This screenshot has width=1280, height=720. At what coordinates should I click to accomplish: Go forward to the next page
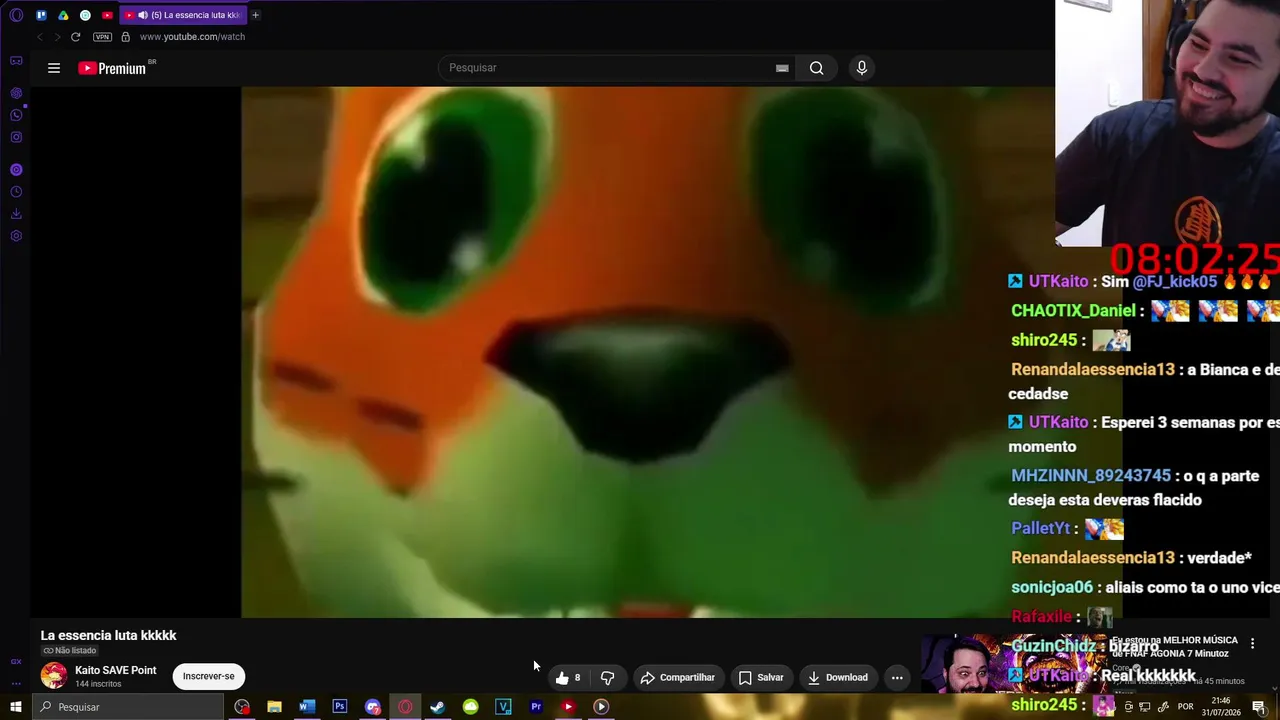coord(57,37)
